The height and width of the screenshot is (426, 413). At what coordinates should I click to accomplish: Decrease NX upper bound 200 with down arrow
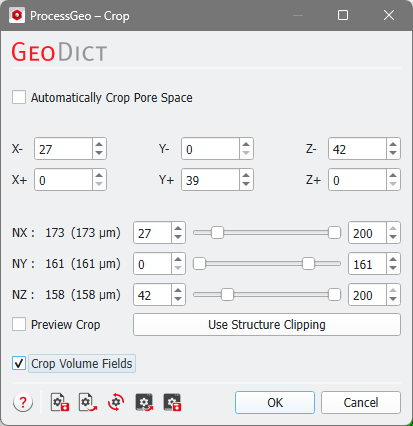coord(393,237)
